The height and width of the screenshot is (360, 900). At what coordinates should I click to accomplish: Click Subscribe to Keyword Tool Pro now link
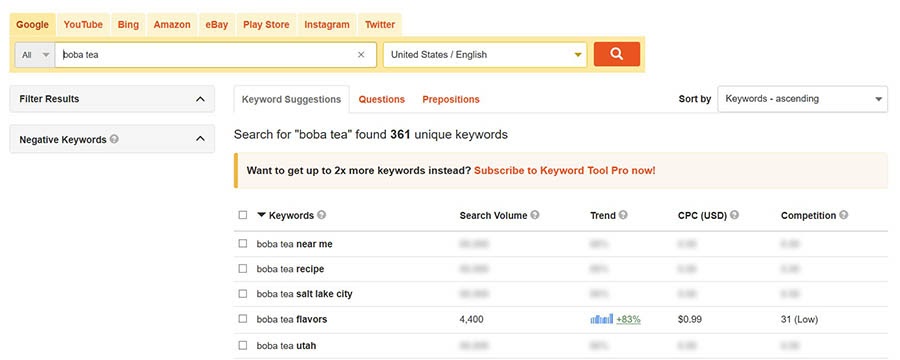pyautogui.click(x=565, y=171)
